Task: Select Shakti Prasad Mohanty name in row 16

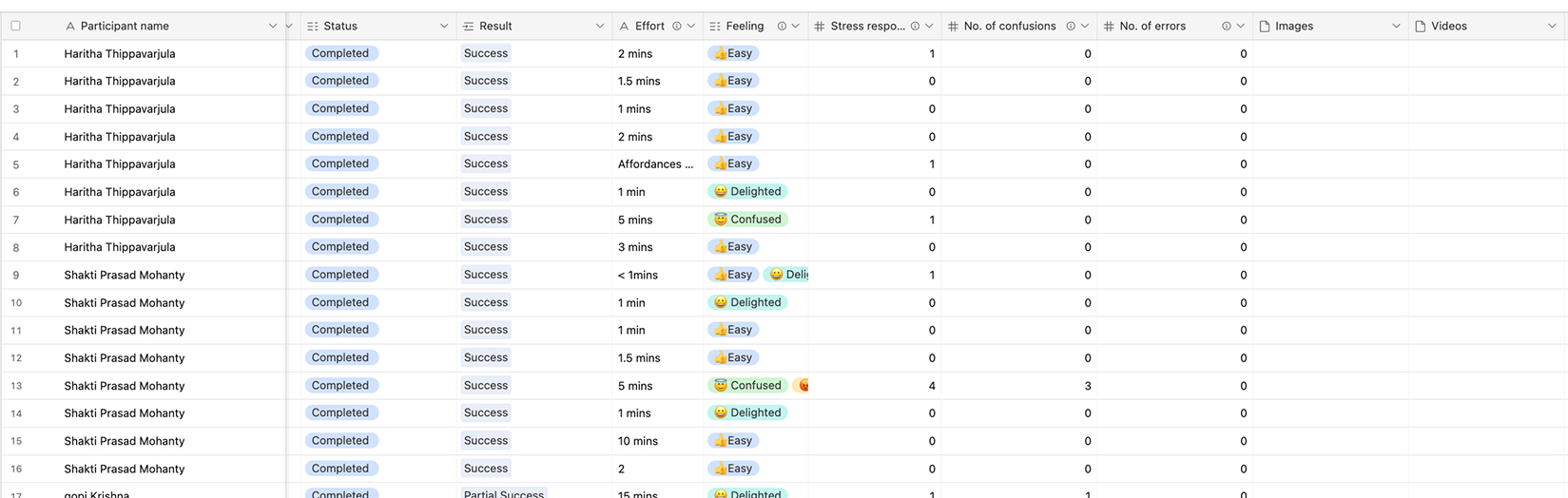Action: [x=125, y=469]
